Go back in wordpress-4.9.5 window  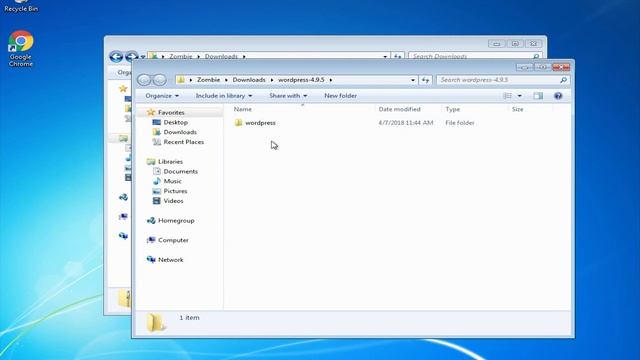144,80
